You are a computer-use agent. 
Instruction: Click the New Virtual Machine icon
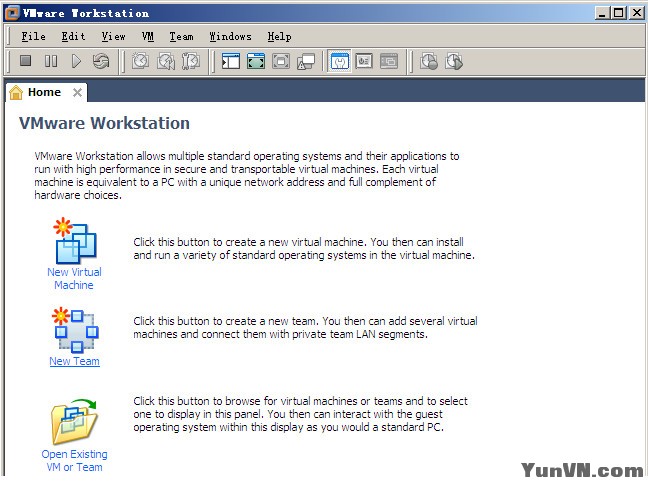tap(75, 241)
